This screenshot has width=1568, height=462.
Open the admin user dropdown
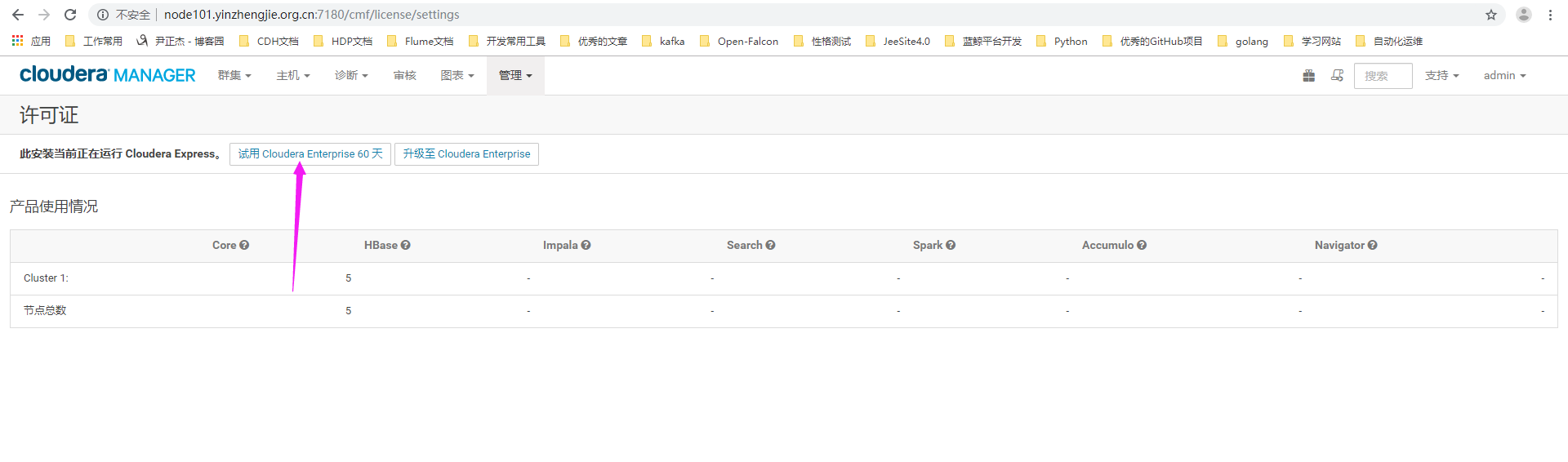(x=1505, y=75)
